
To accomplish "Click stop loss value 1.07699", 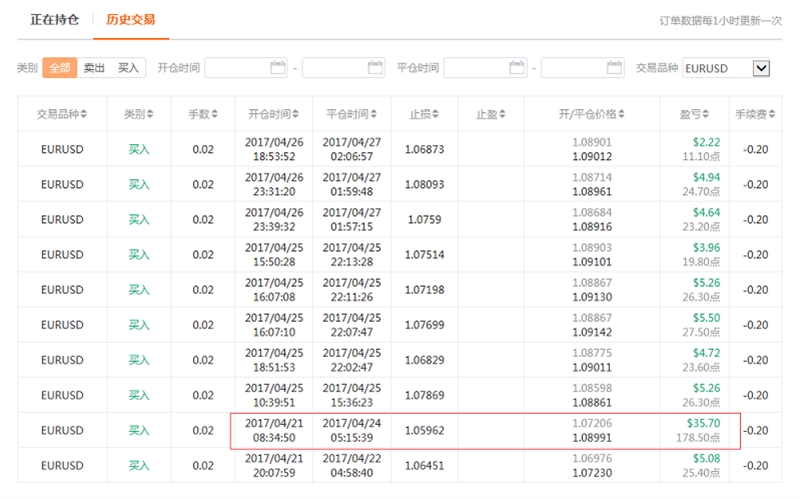I will [x=424, y=325].
